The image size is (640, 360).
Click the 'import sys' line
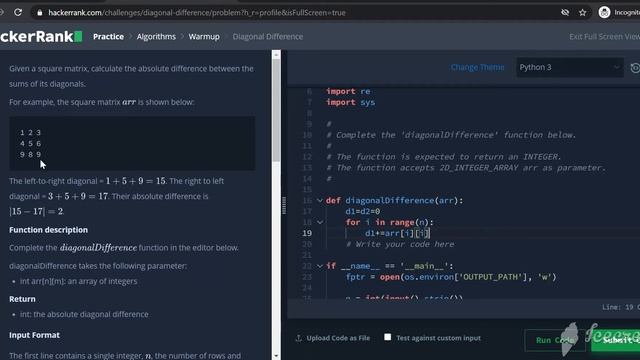[350, 102]
